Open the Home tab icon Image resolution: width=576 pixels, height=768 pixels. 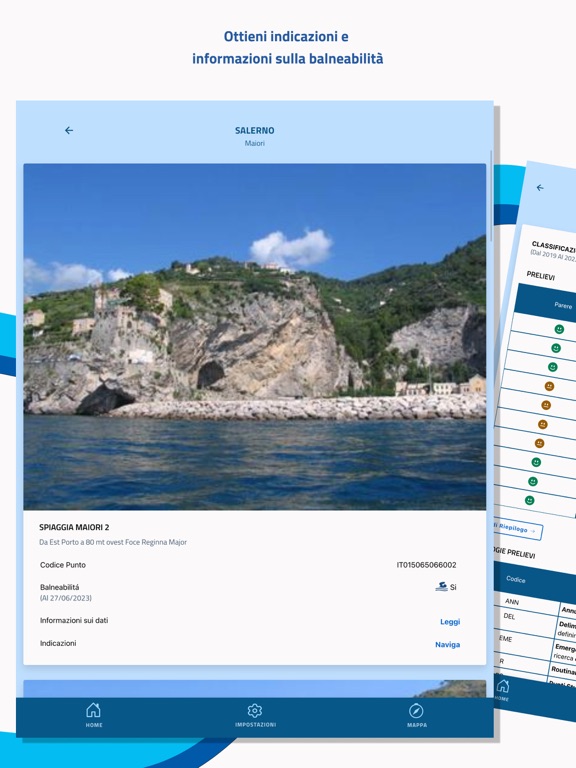93,710
